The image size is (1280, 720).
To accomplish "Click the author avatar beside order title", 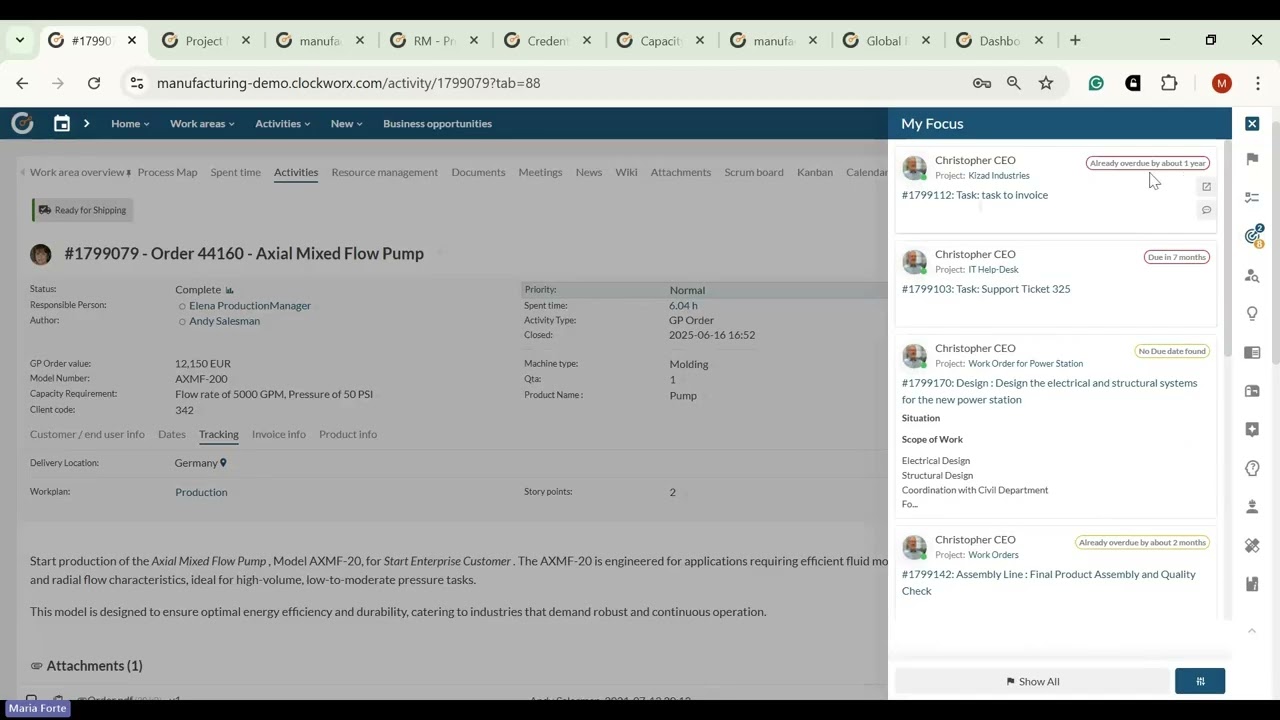I will pos(41,254).
